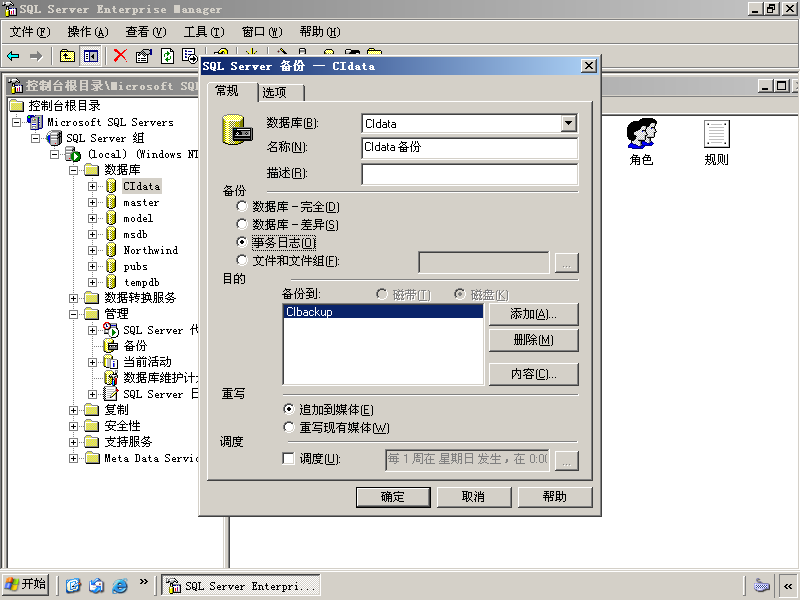The height and width of the screenshot is (600, 800).
Task: Click the 内容 button
Action: [x=533, y=374]
